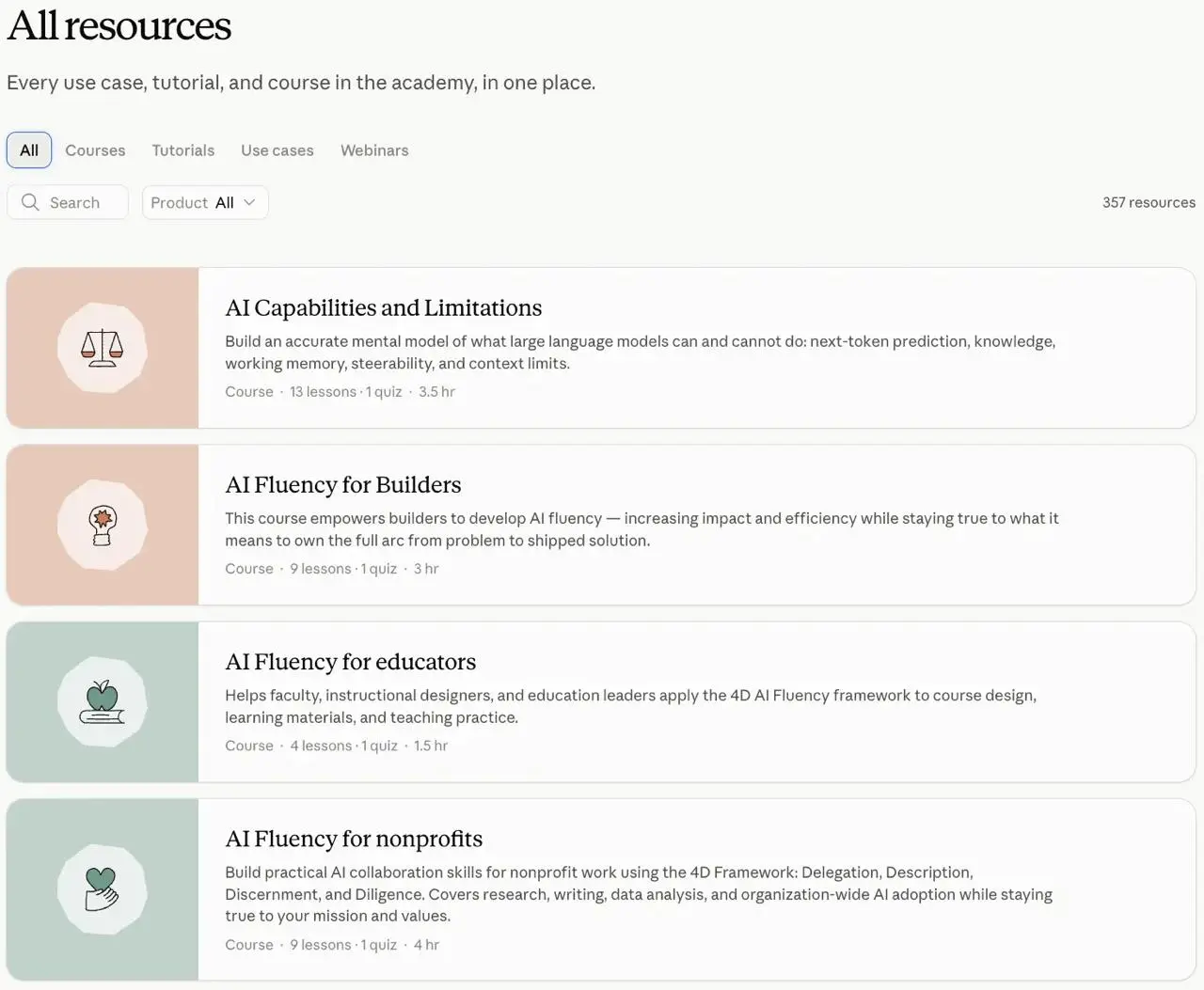1204x990 pixels.
Task: Open AI Fluency for Builders title
Action: point(343,484)
